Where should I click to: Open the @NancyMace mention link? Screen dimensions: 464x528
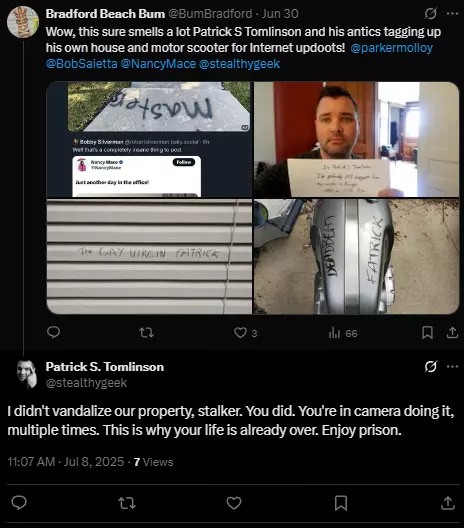pos(158,64)
